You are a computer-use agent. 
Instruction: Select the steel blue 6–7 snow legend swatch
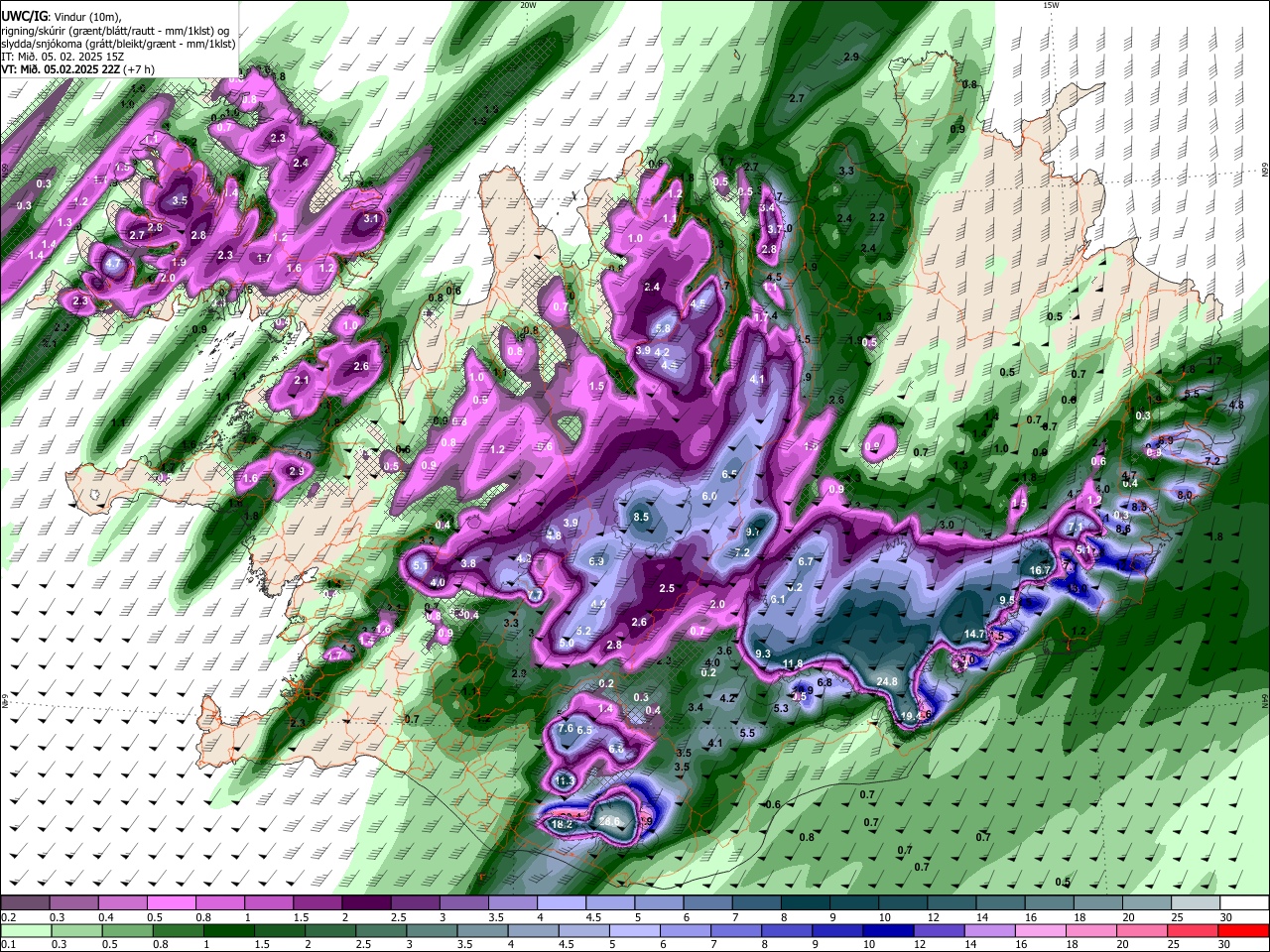(708, 902)
